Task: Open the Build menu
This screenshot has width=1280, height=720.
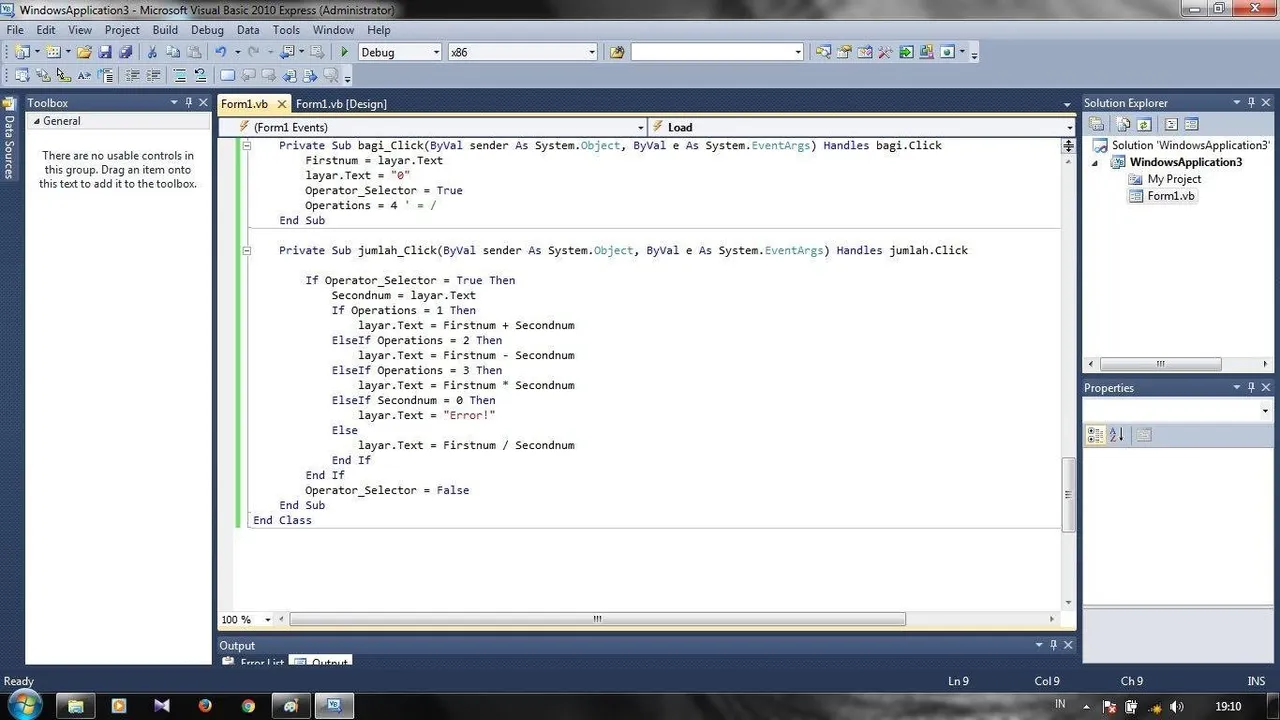Action: pos(165,30)
